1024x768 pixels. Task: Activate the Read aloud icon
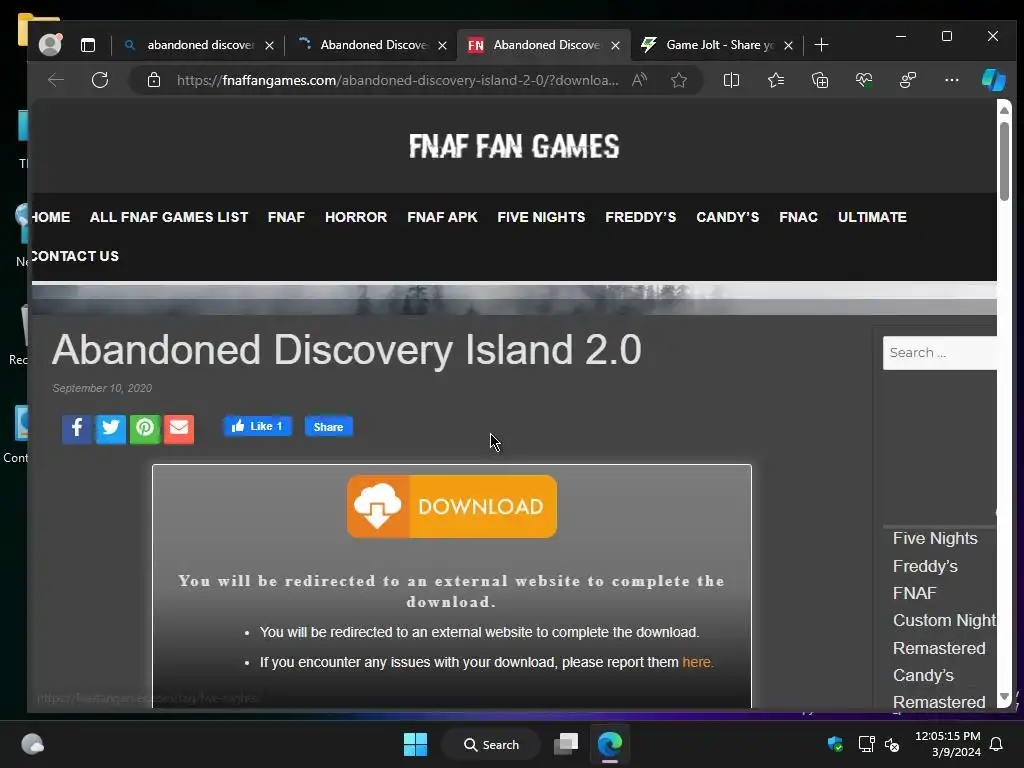pyautogui.click(x=640, y=80)
